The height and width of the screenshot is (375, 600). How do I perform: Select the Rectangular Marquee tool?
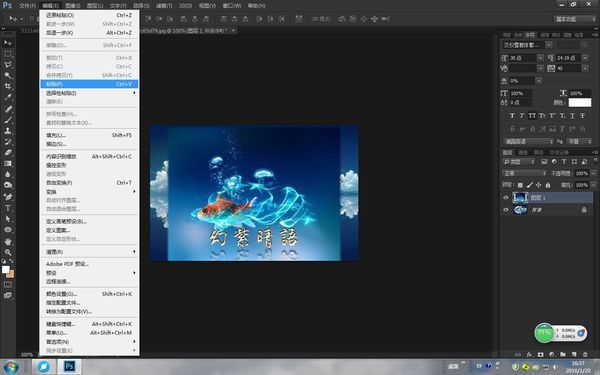point(8,54)
